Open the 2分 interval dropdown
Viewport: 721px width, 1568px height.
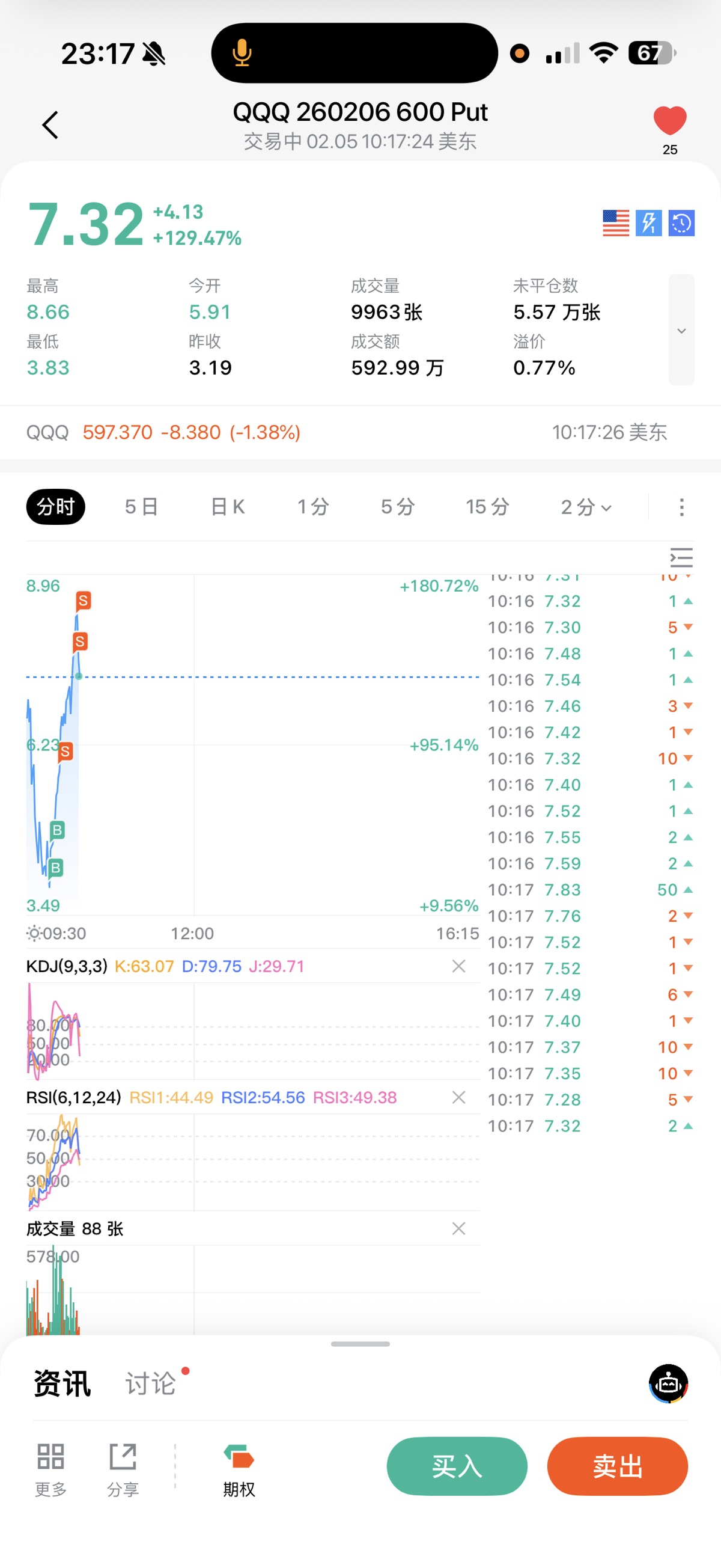(x=585, y=507)
